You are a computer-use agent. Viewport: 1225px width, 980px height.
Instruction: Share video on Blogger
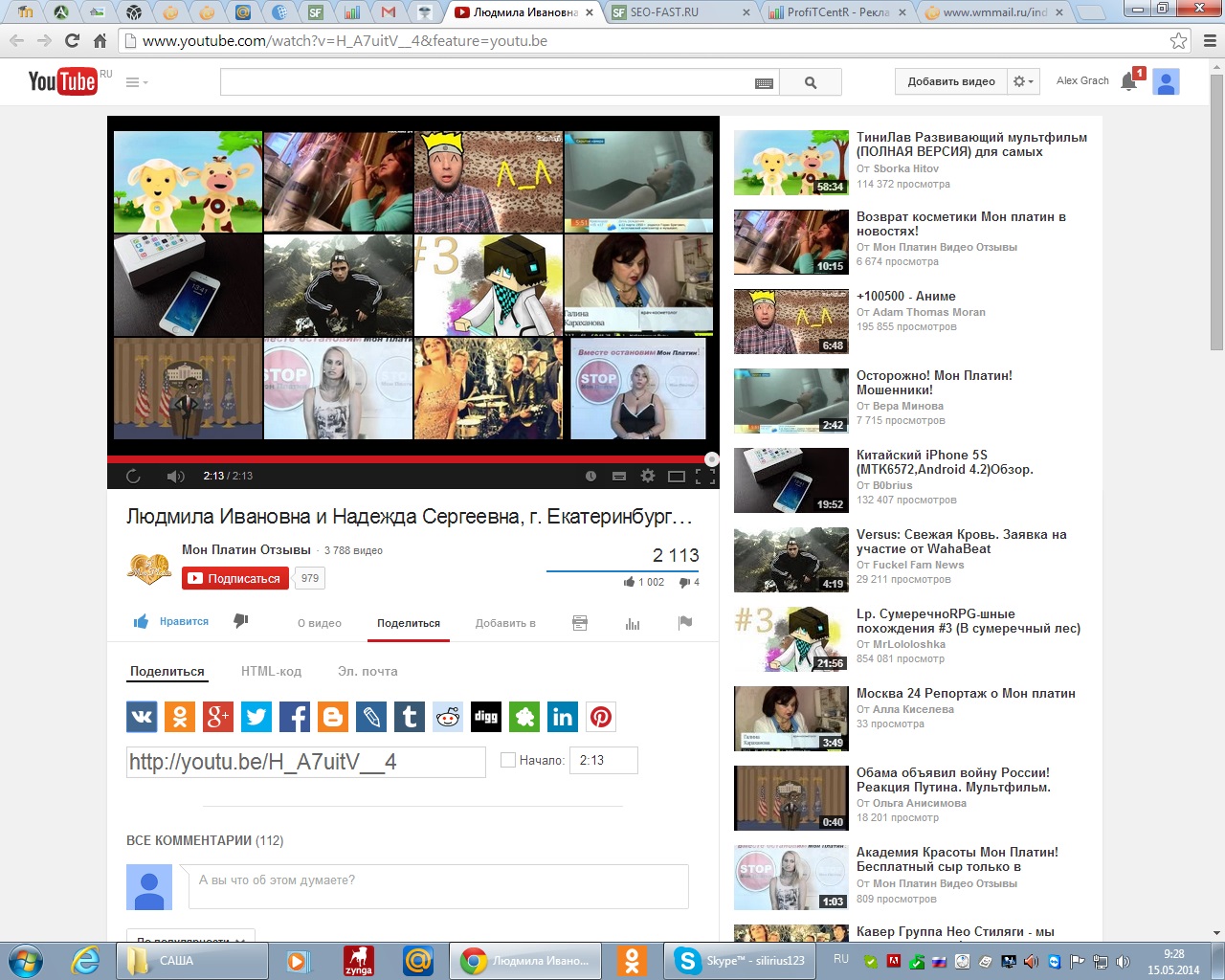(x=333, y=717)
